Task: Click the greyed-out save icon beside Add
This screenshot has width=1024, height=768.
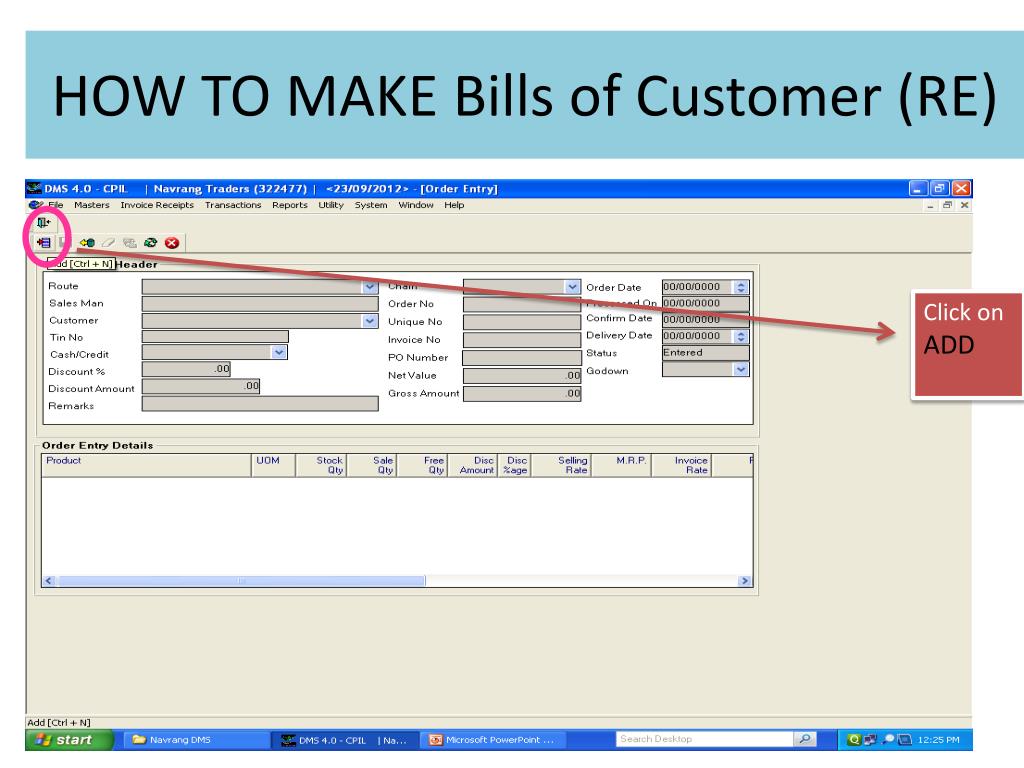Action: pyautogui.click(x=63, y=242)
